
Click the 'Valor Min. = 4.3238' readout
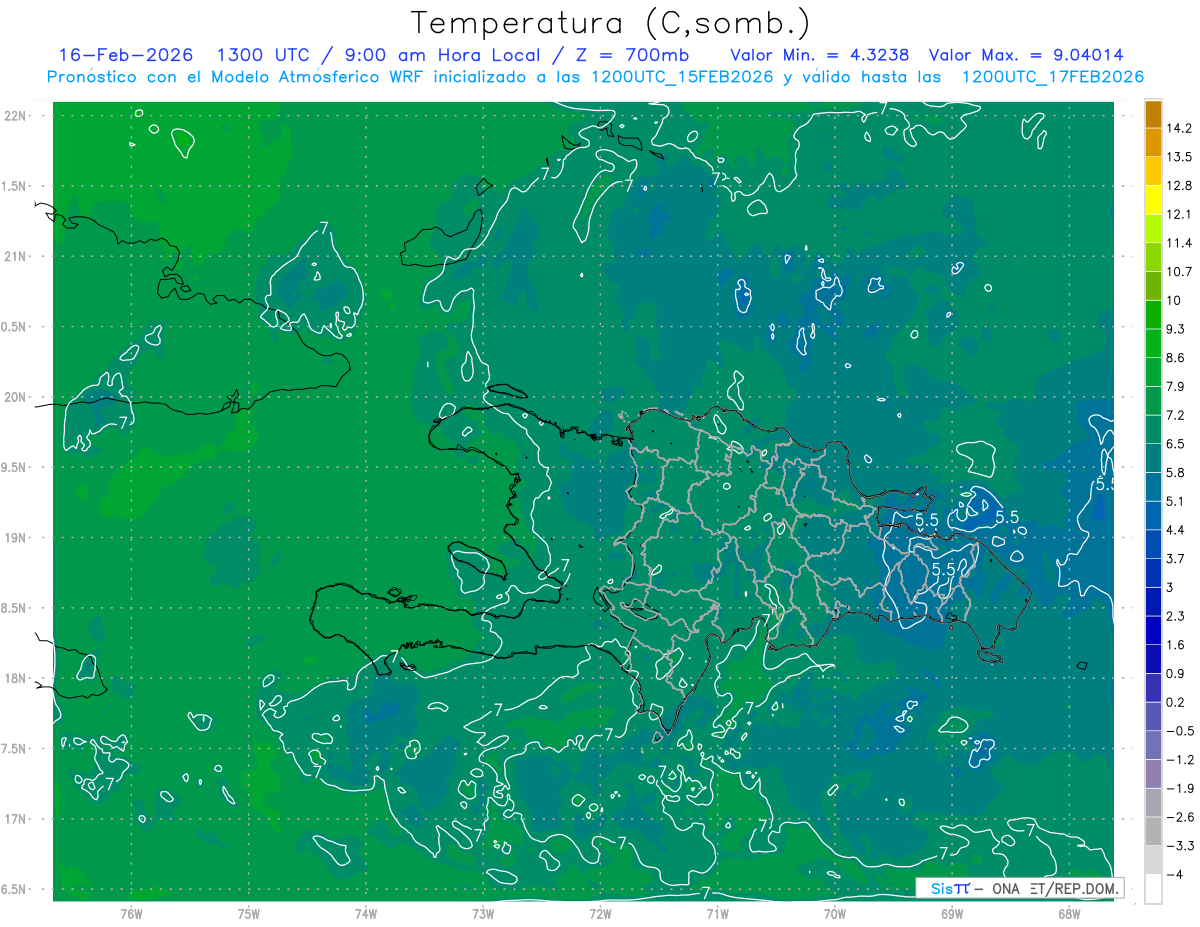pyautogui.click(x=820, y=54)
